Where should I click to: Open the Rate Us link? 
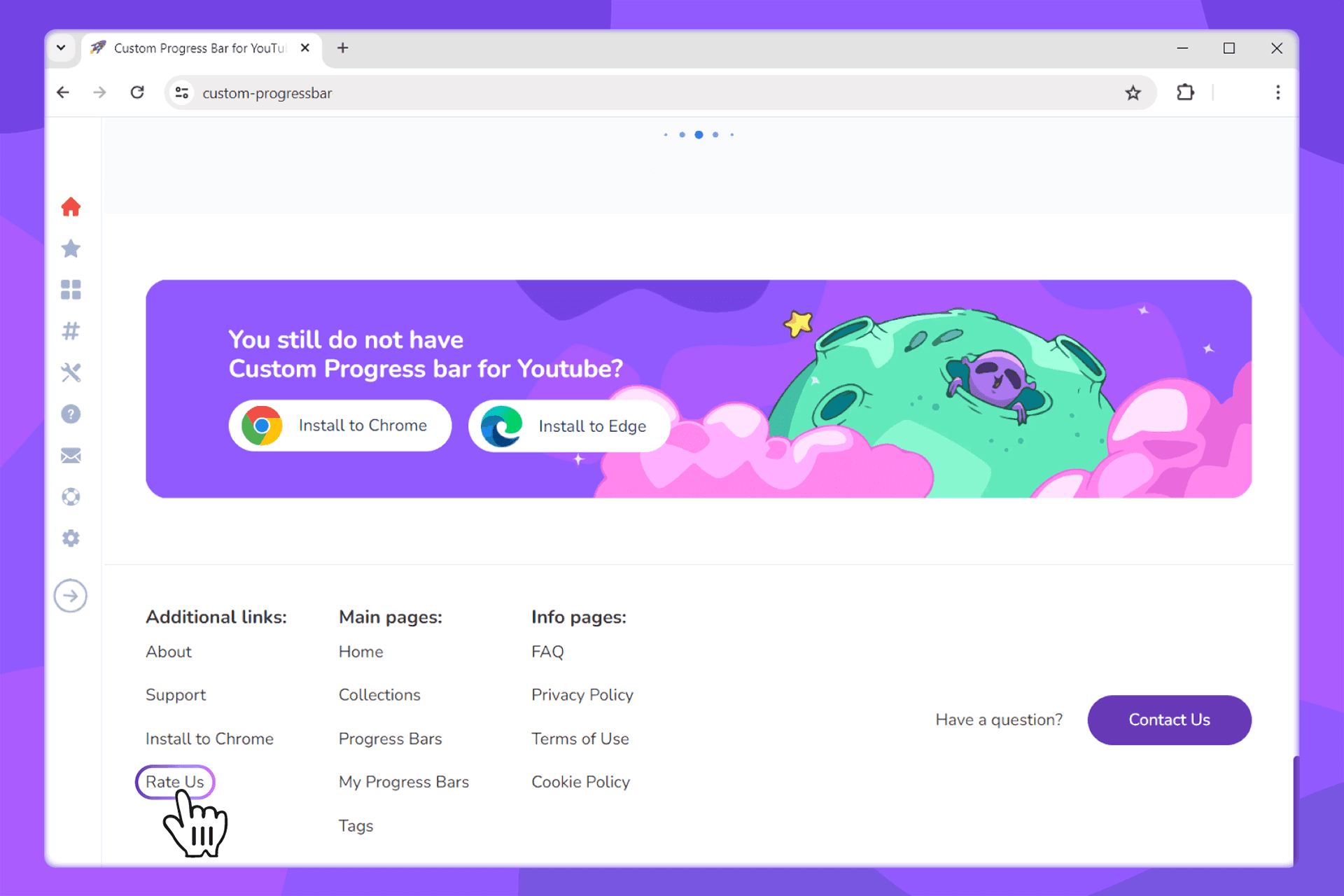[x=175, y=782]
